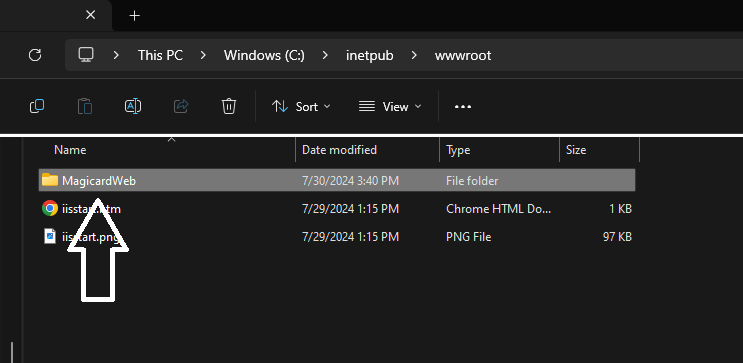Image resolution: width=743 pixels, height=363 pixels.
Task: Click the Rename icon in the toolbar
Action: click(133, 106)
